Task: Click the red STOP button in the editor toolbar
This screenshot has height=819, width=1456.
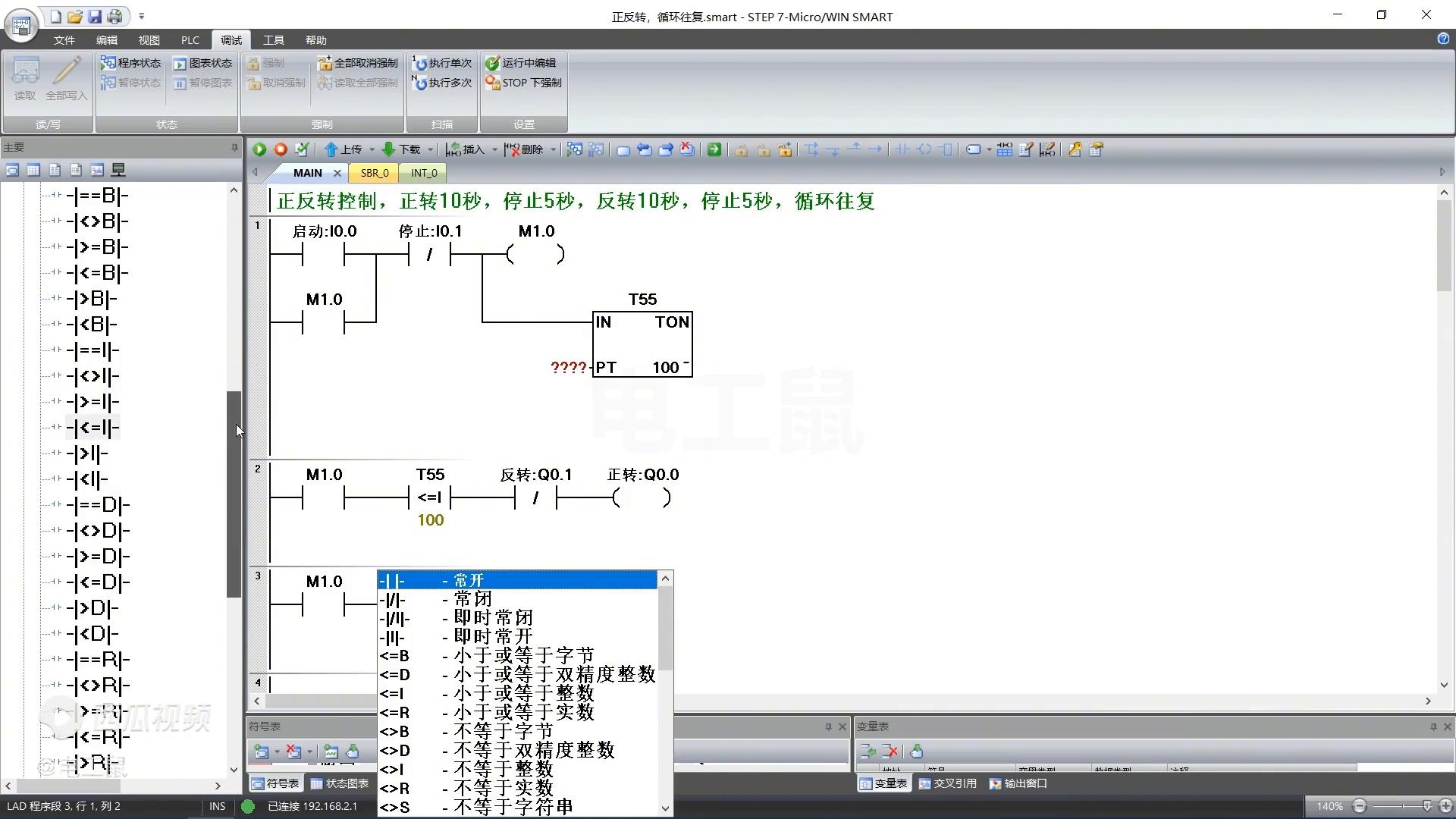Action: pyautogui.click(x=281, y=149)
